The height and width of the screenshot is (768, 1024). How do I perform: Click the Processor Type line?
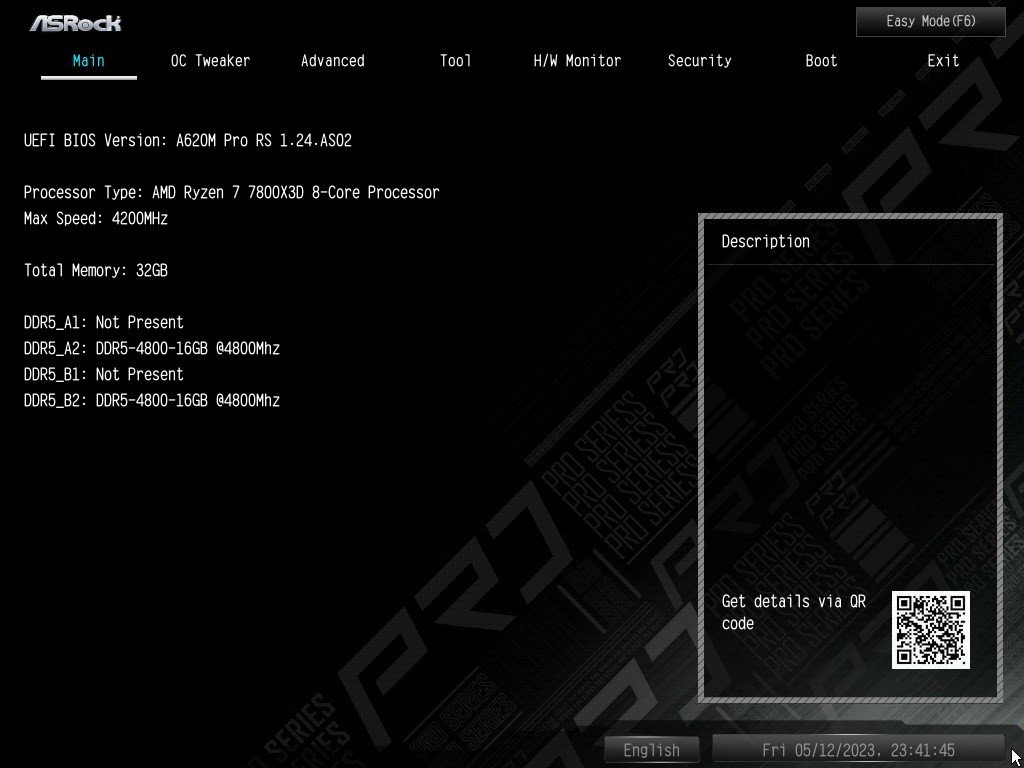coord(231,193)
